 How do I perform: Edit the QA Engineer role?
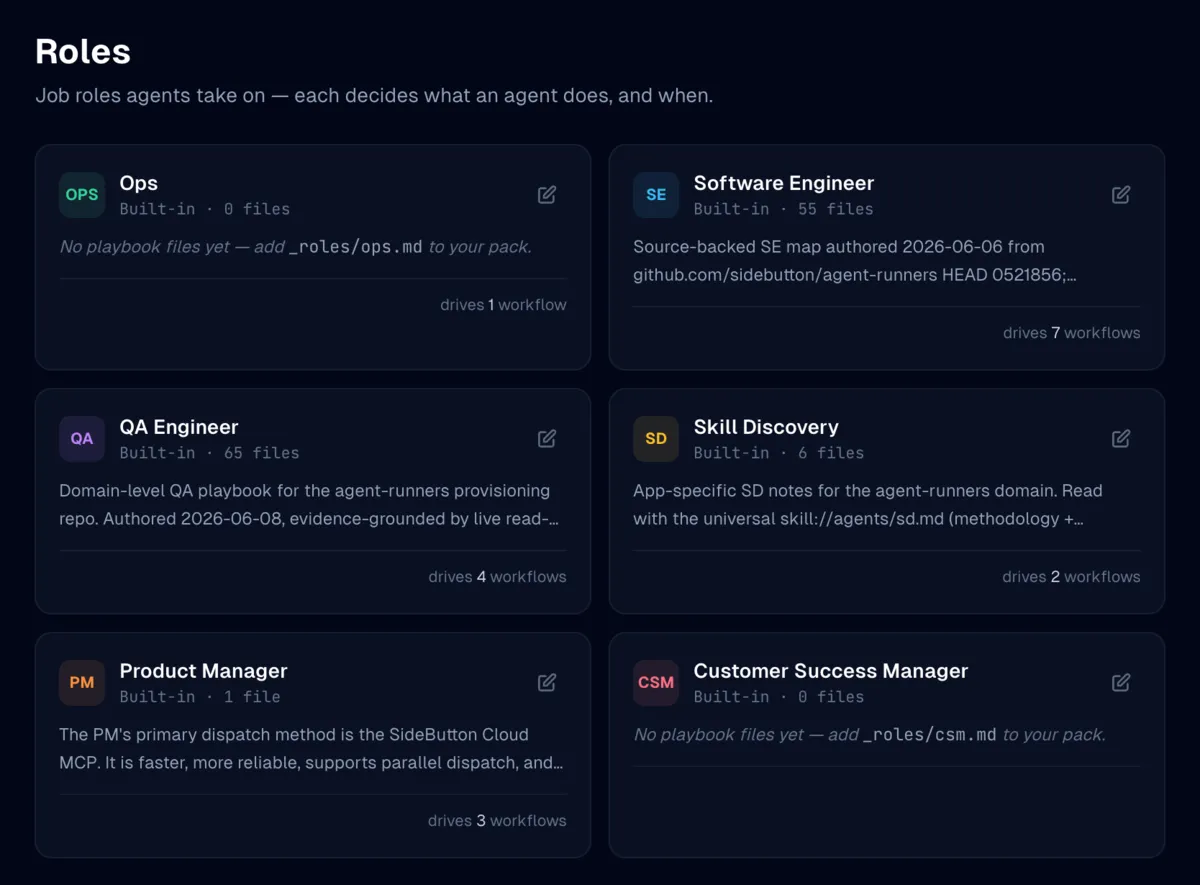pyautogui.click(x=547, y=439)
